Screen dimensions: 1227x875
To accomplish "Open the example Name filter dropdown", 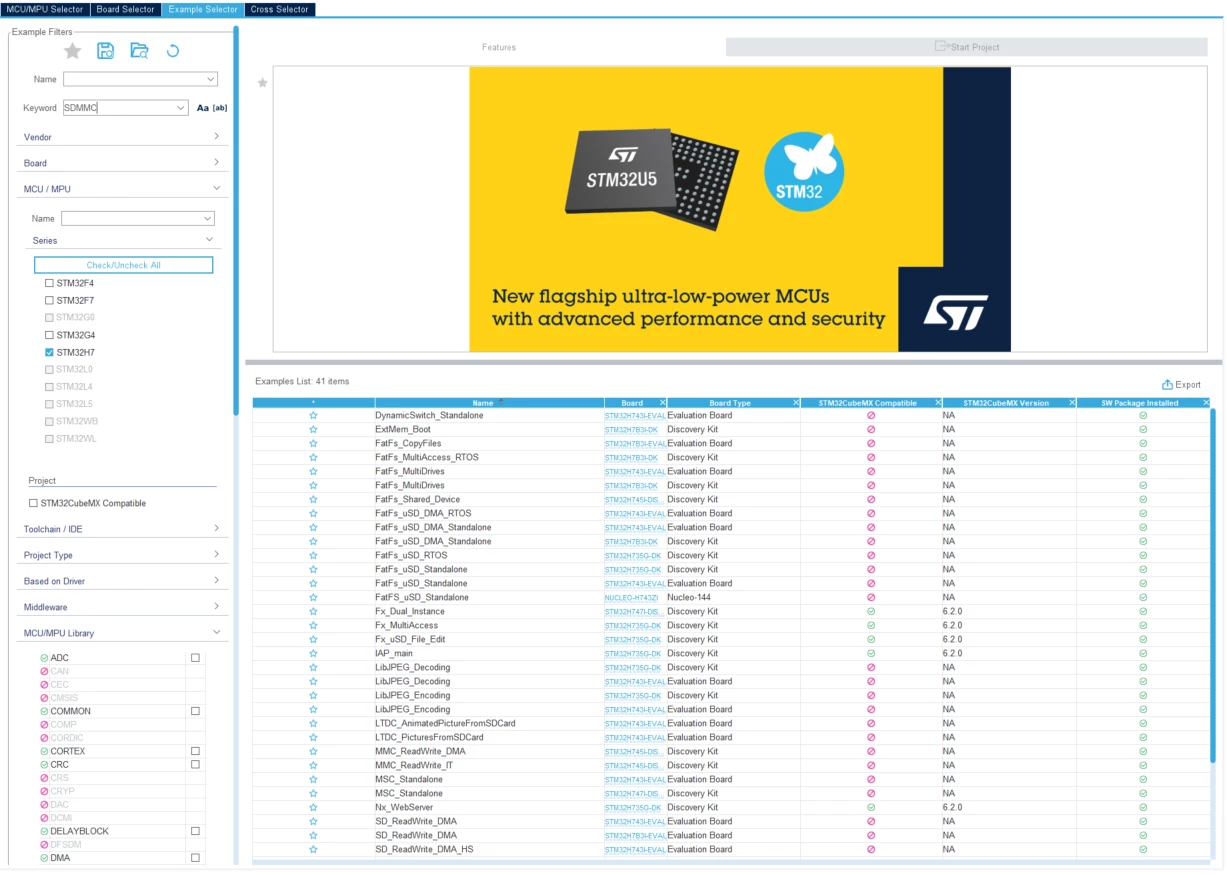I will click(x=211, y=79).
